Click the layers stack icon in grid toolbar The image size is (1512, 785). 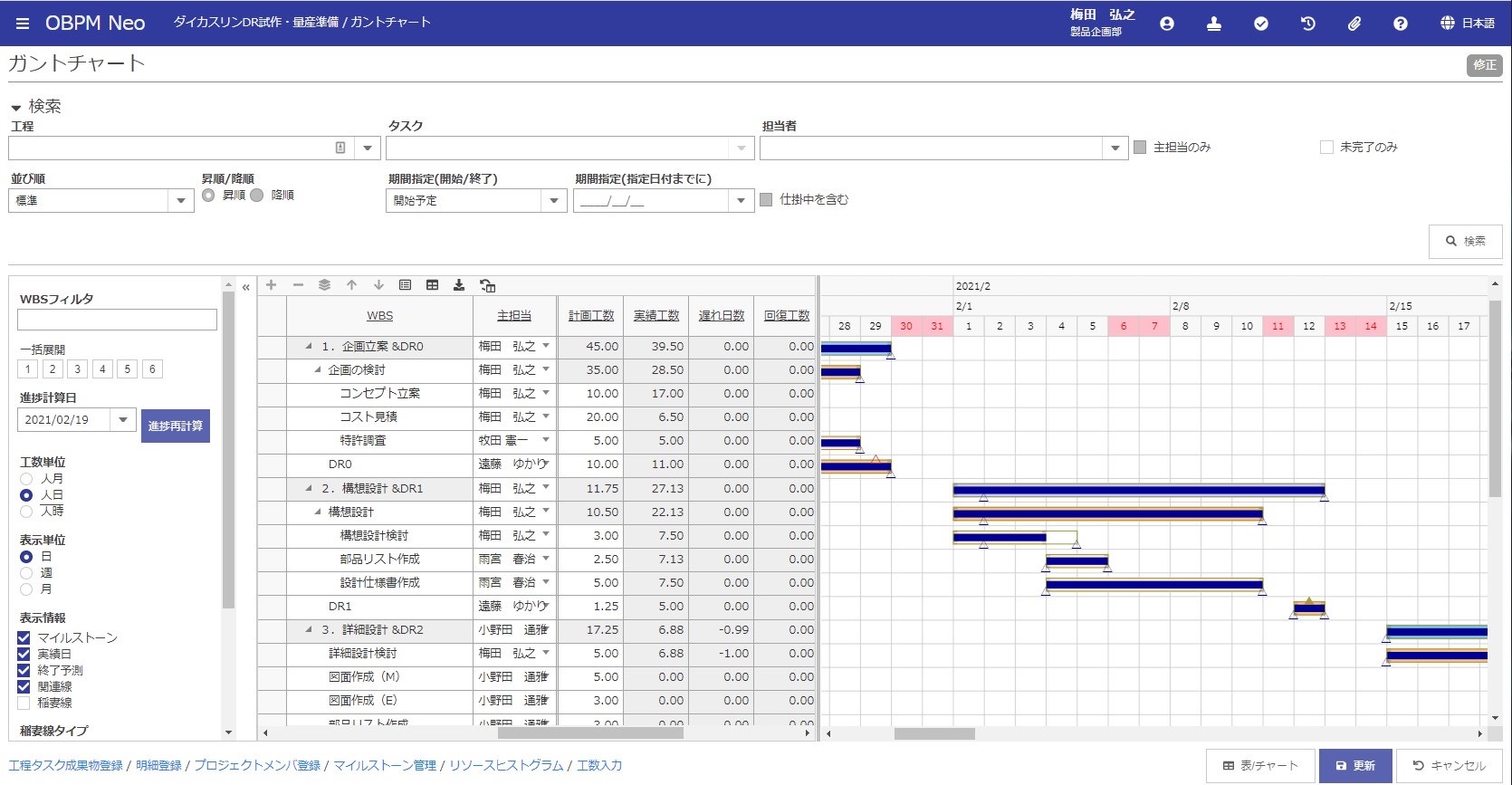[x=324, y=285]
